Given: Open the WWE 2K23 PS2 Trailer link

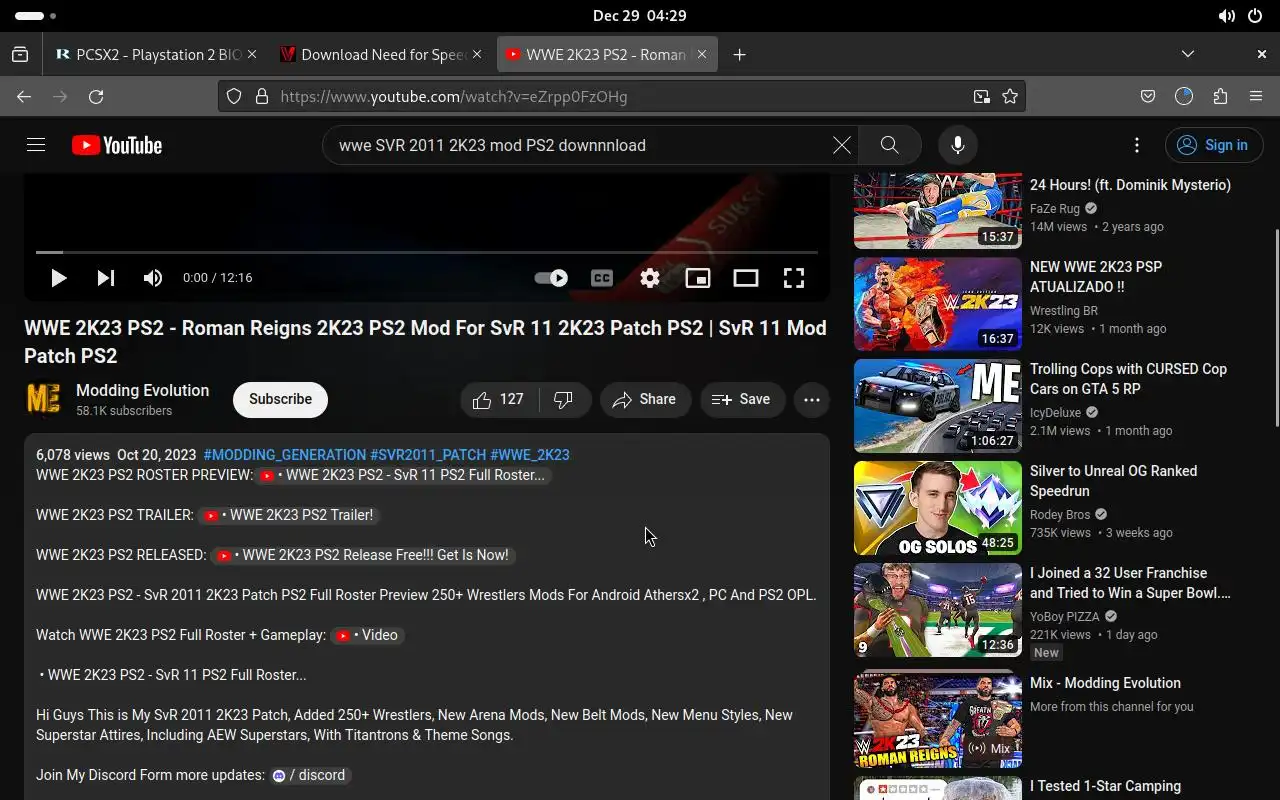Looking at the screenshot, I should [288, 515].
